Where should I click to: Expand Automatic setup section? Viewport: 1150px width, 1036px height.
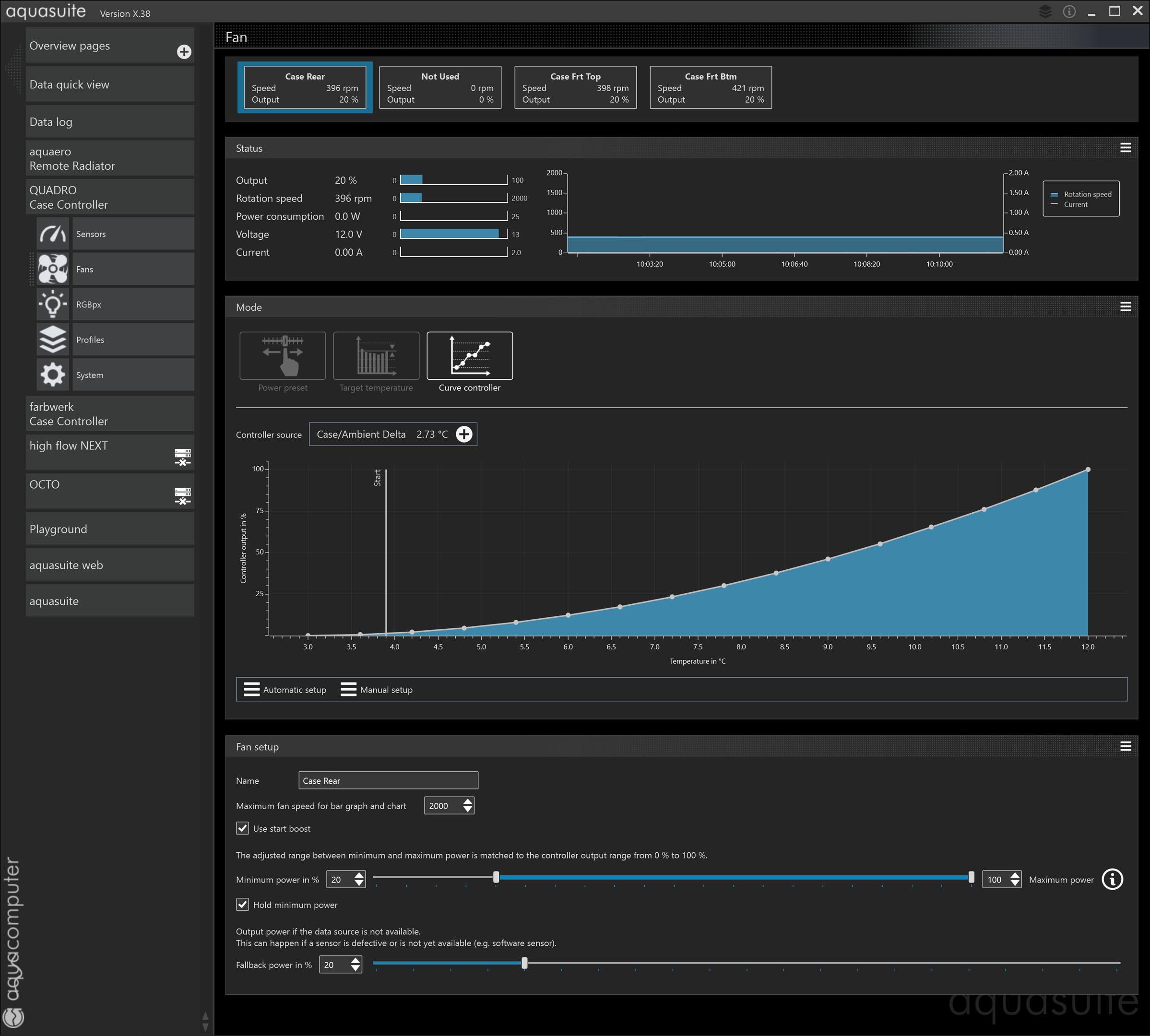tap(285, 689)
